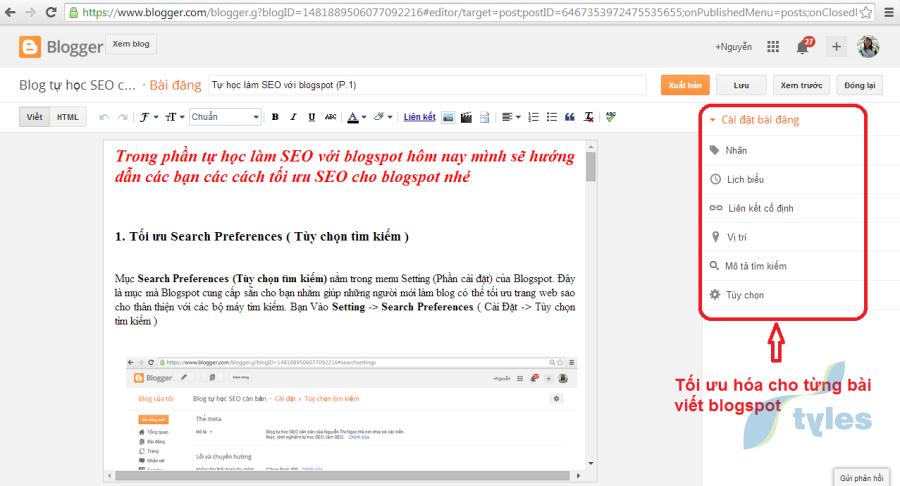The image size is (900, 486).
Task: Click the Gửi phản hồi feedback button
Action: [x=862, y=477]
